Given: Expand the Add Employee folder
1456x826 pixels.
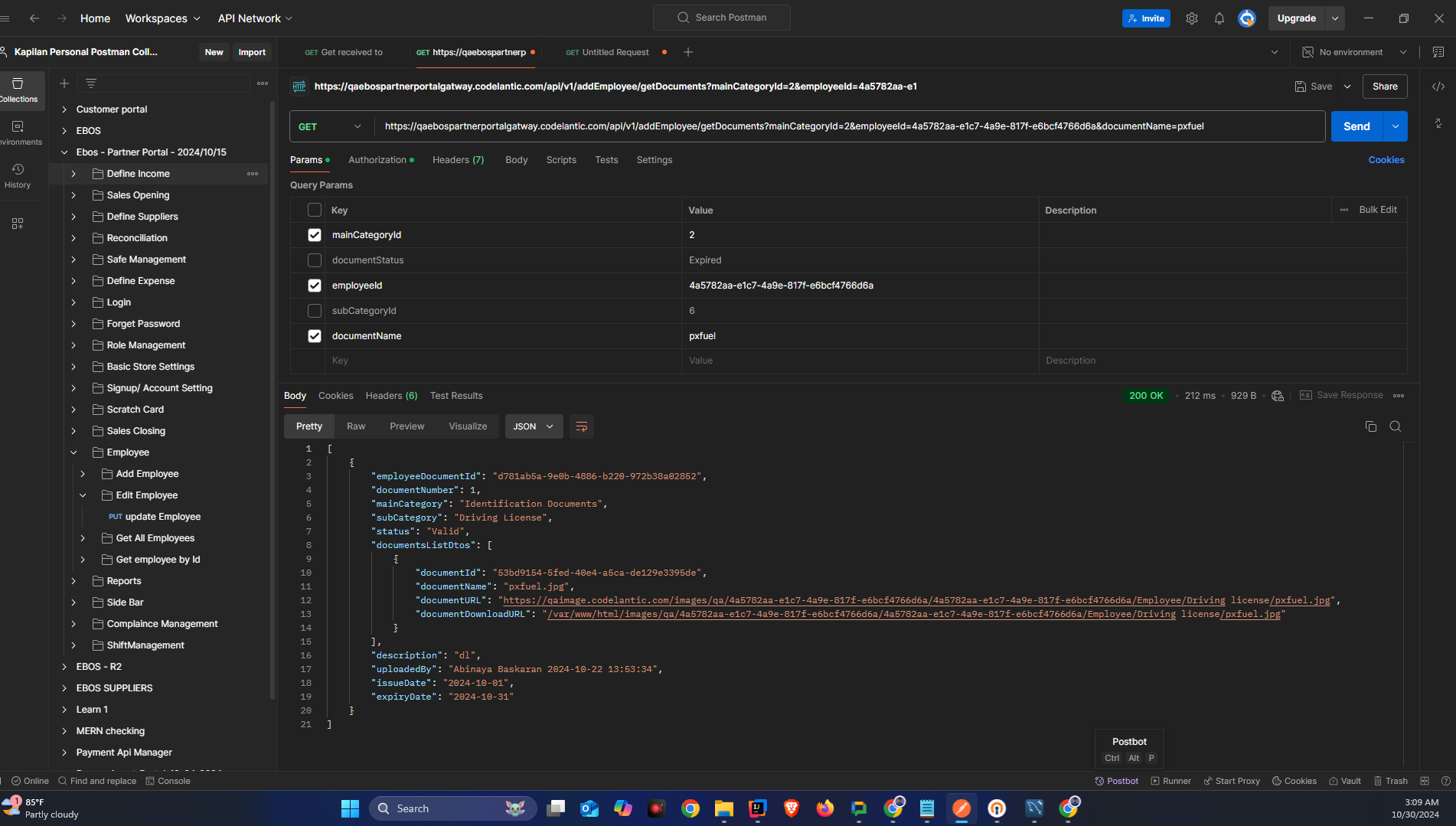Looking at the screenshot, I should tap(83, 474).
